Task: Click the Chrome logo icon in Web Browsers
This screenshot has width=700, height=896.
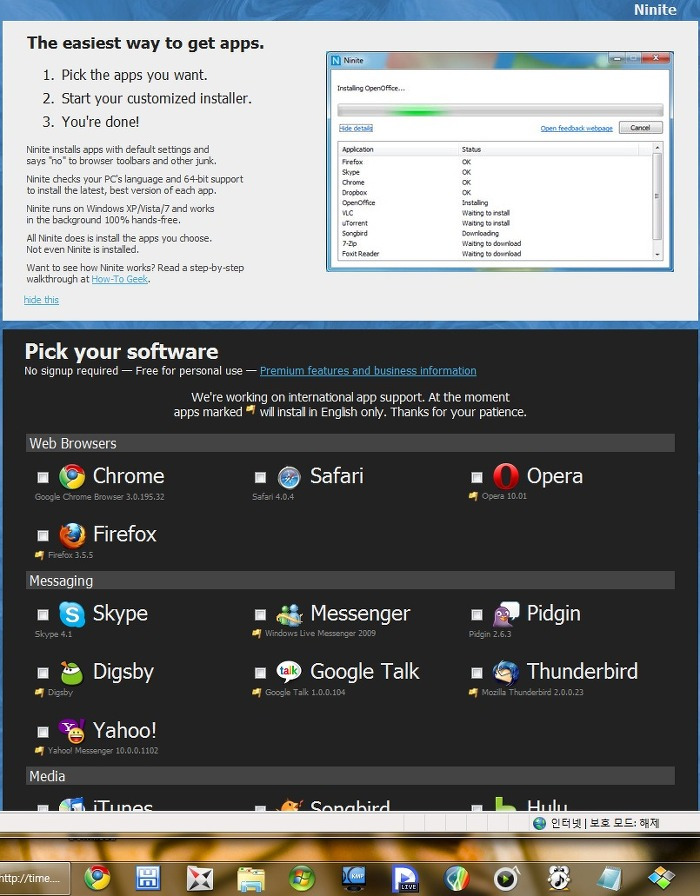Action: coord(72,477)
